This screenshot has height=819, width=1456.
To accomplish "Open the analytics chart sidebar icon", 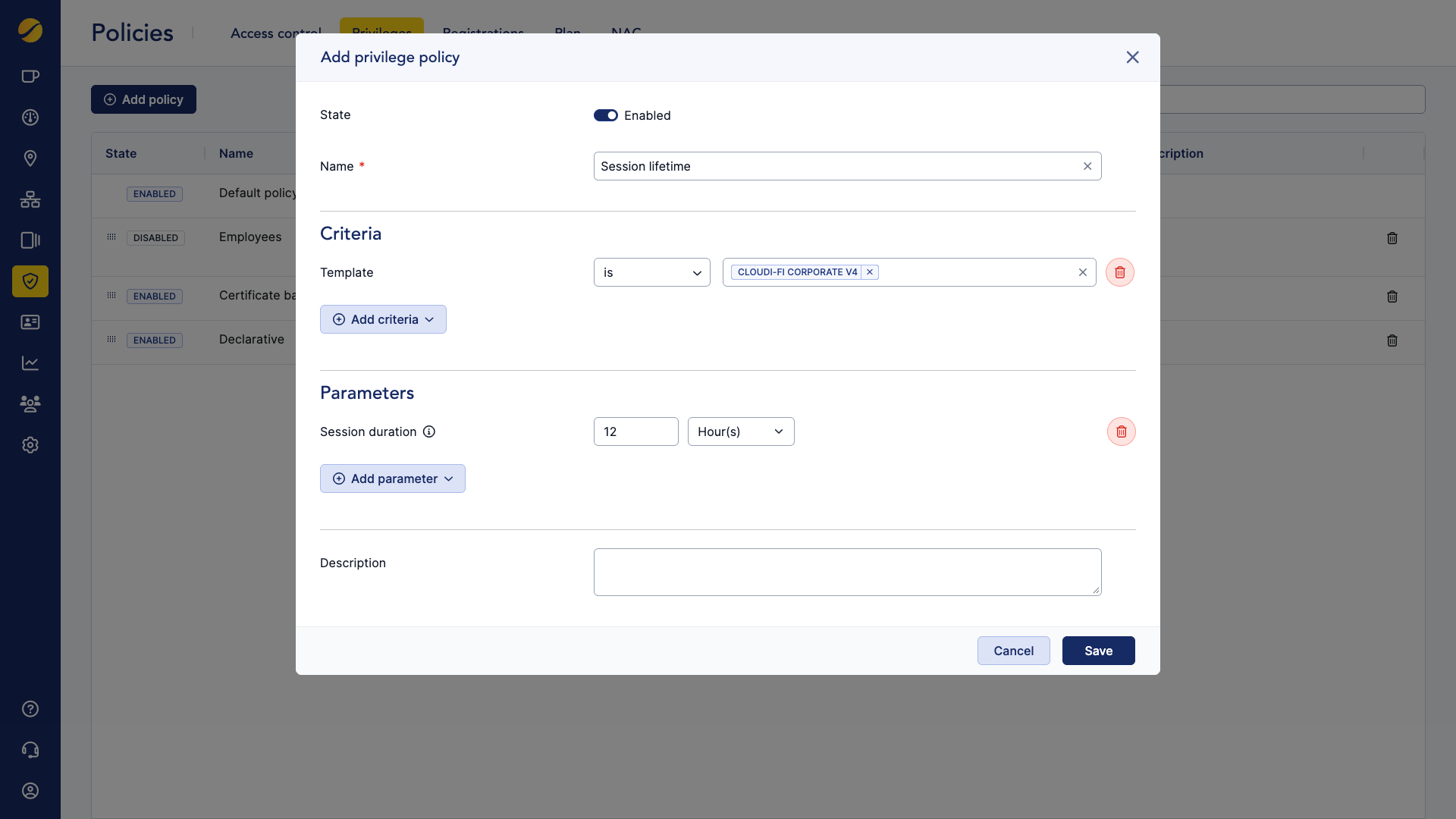I will coord(30,363).
